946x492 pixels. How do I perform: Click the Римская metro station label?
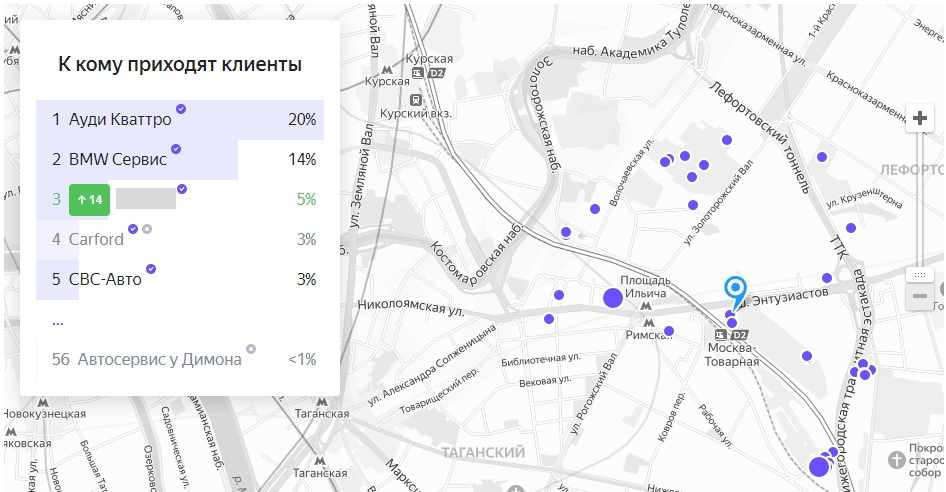649,335
